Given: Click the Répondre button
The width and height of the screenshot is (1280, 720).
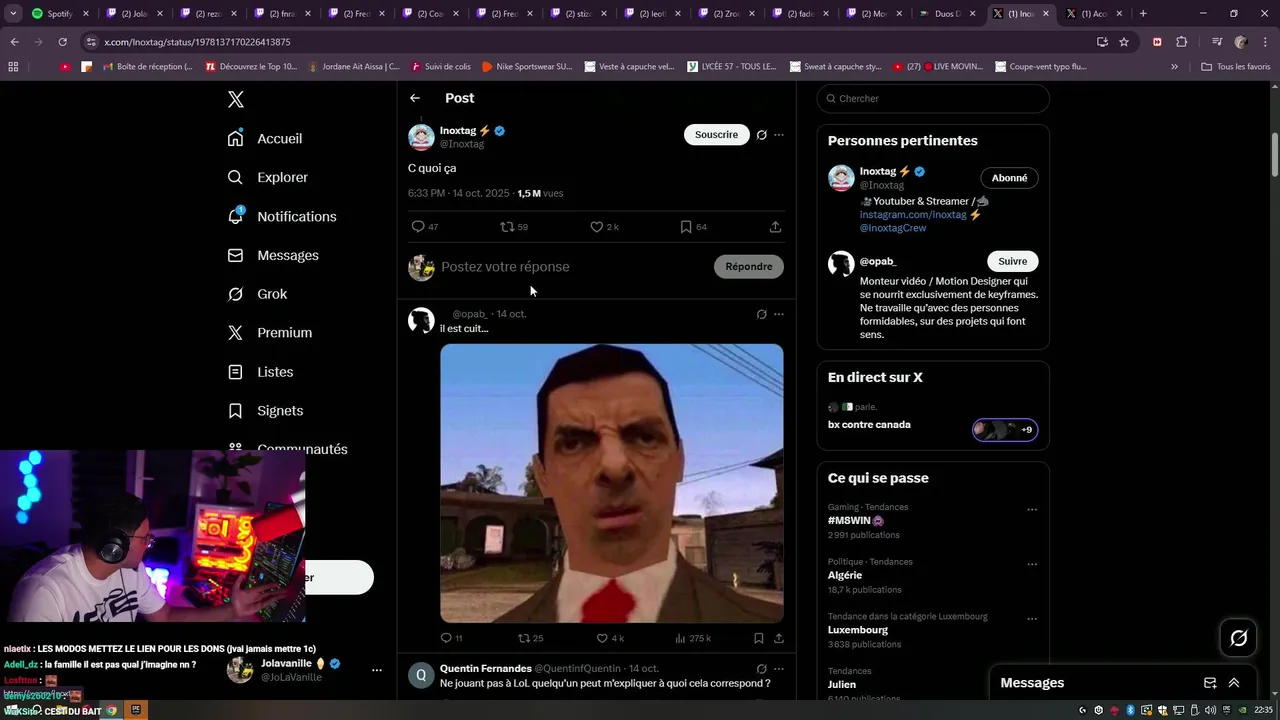Looking at the screenshot, I should click(749, 266).
